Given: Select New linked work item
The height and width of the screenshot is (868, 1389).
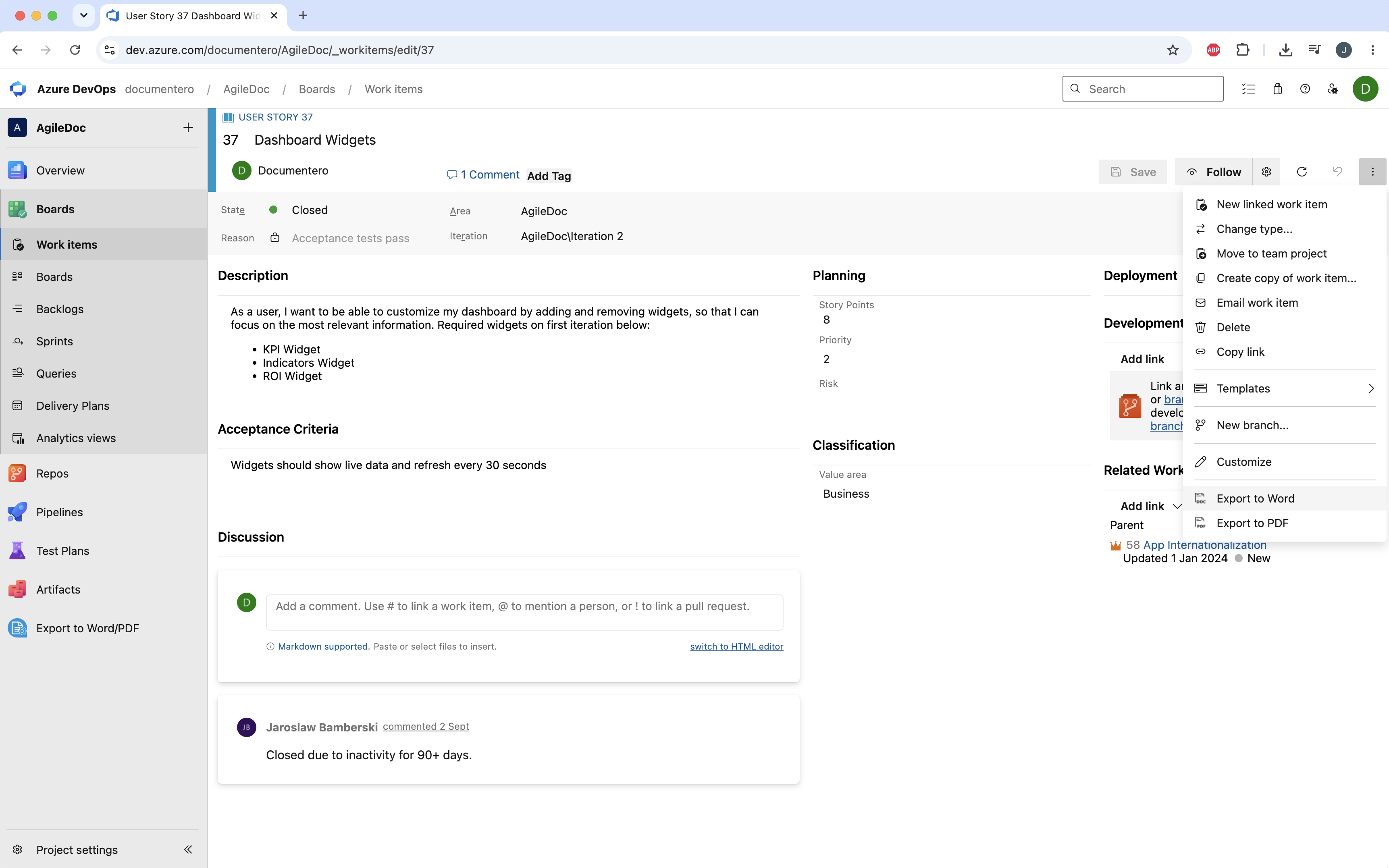Looking at the screenshot, I should (1285, 204).
